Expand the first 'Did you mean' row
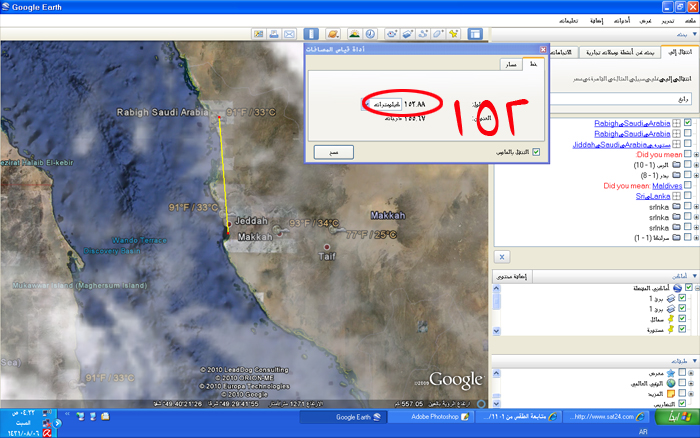The image size is (700, 438). (x=696, y=154)
